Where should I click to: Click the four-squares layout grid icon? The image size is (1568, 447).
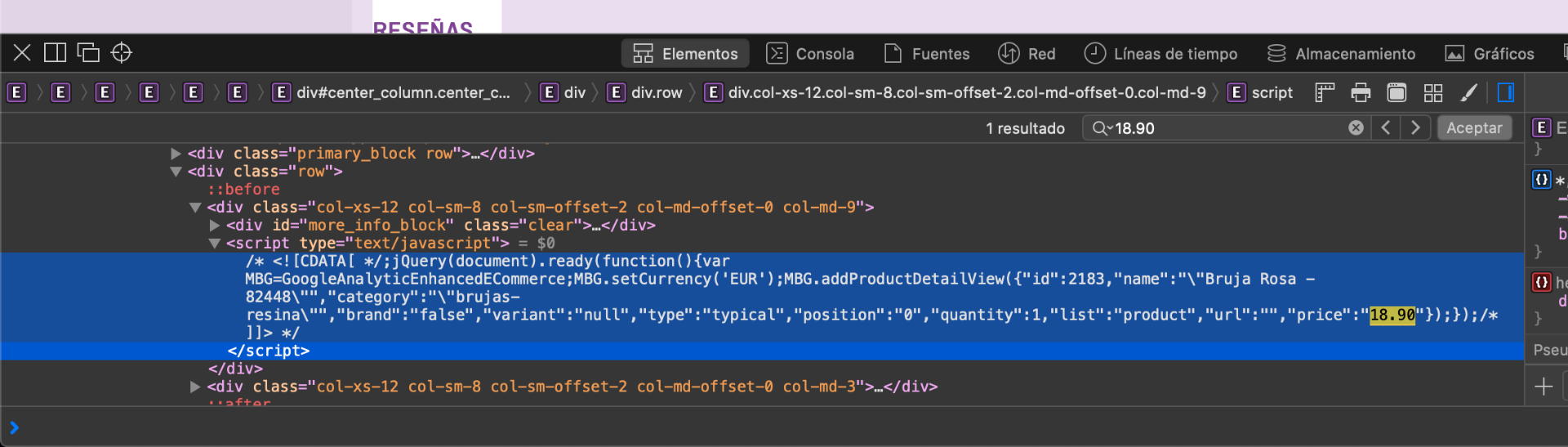(x=1433, y=93)
